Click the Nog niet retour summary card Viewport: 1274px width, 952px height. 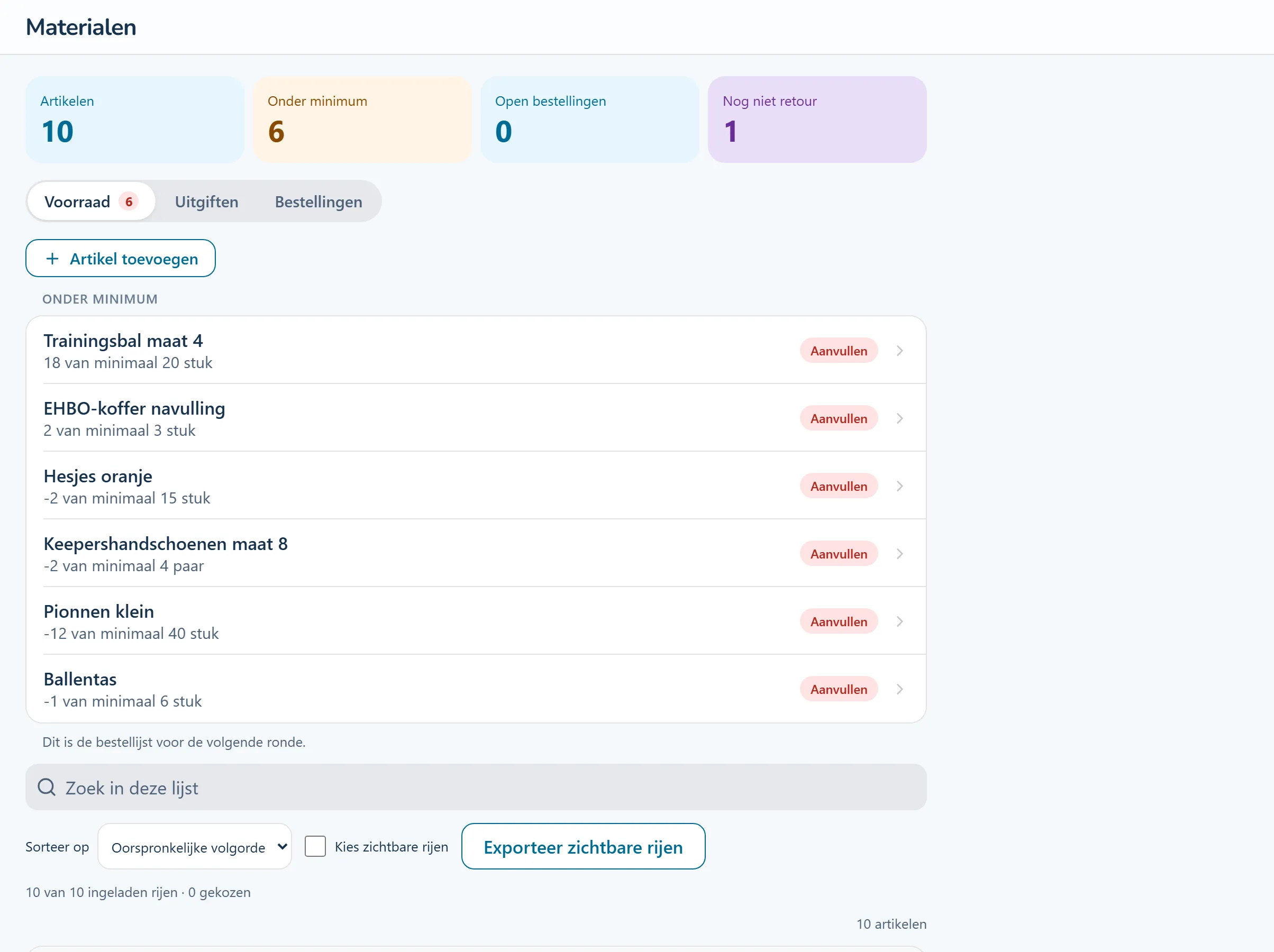pos(817,119)
